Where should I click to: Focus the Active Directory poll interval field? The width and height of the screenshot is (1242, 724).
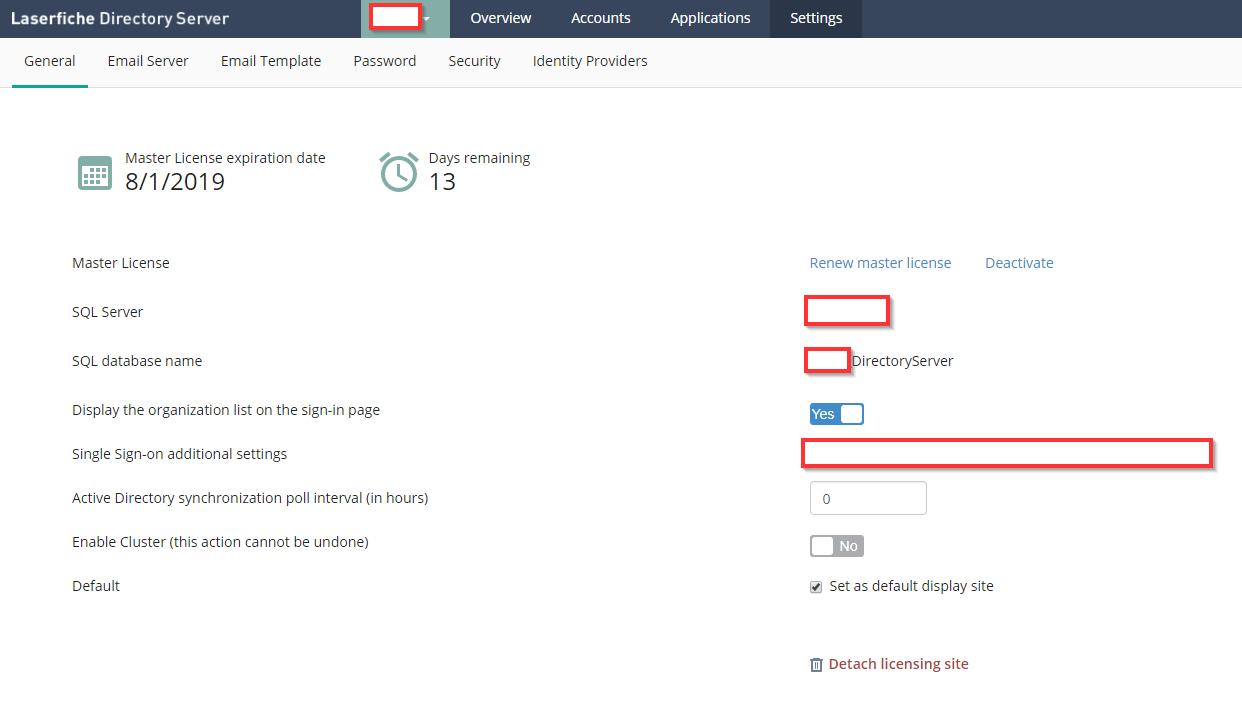[868, 498]
